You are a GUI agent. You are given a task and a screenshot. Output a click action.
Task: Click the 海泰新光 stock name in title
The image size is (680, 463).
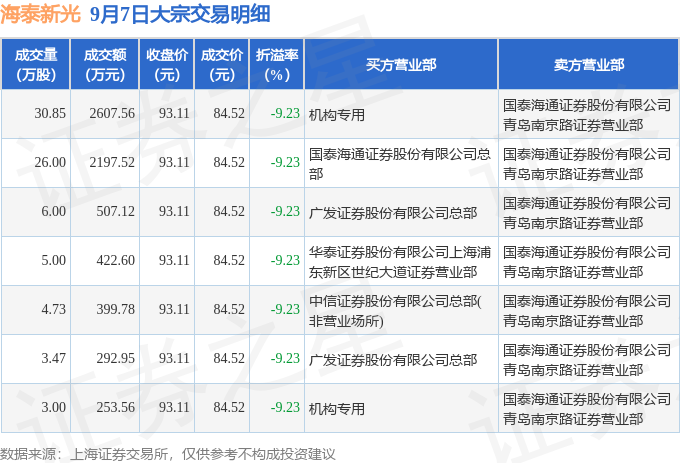pos(40,14)
